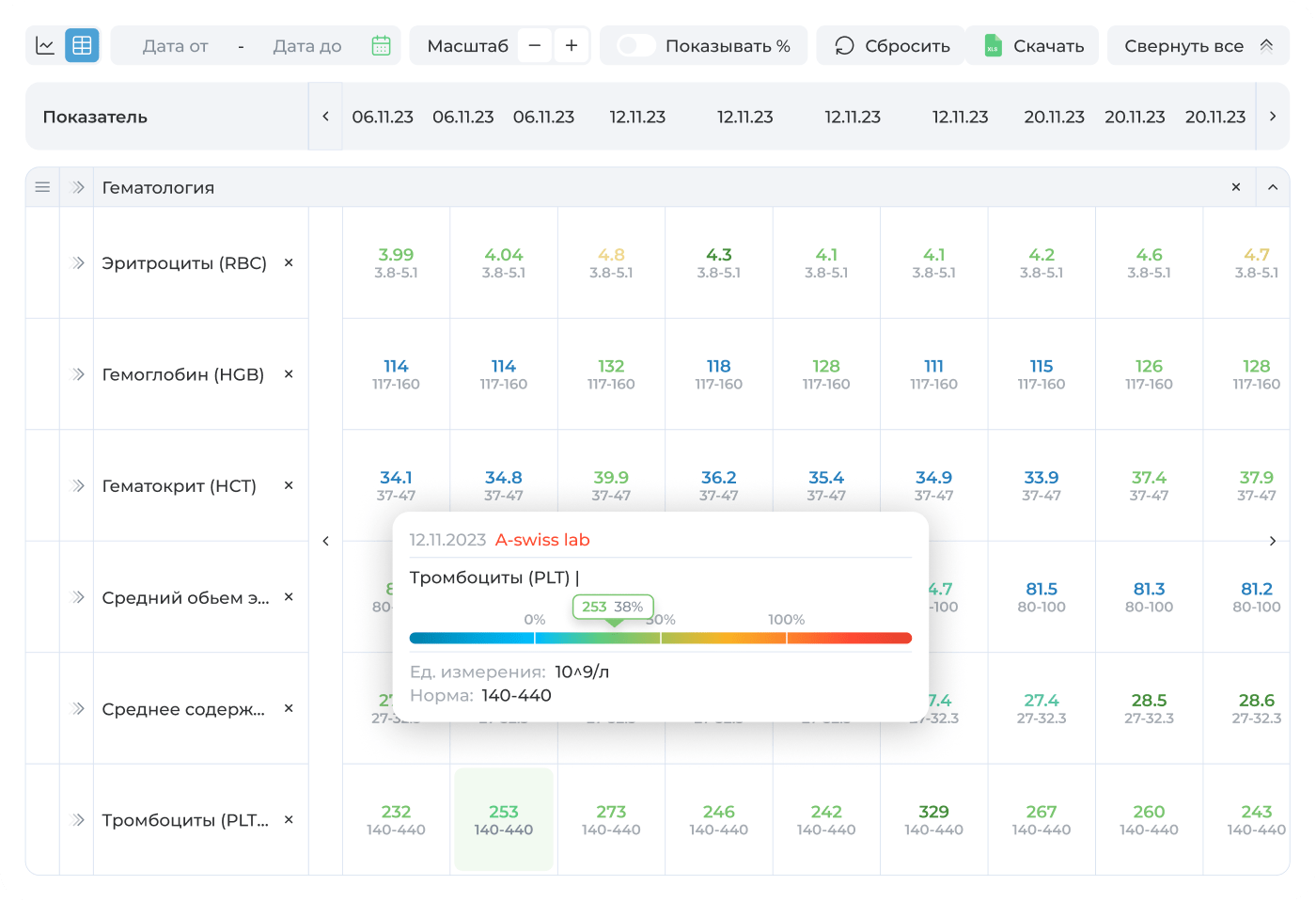
Task: Collapse Гематология section with up chevron
Action: [1273, 187]
